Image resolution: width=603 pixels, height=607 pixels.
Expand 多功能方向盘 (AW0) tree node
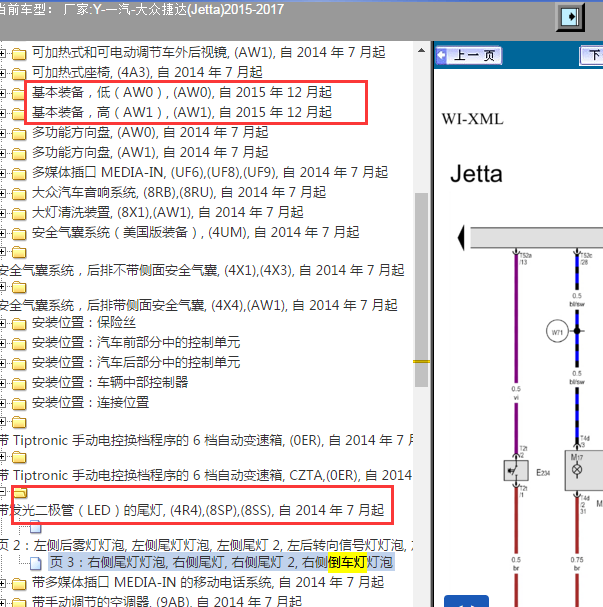[x=2, y=133]
